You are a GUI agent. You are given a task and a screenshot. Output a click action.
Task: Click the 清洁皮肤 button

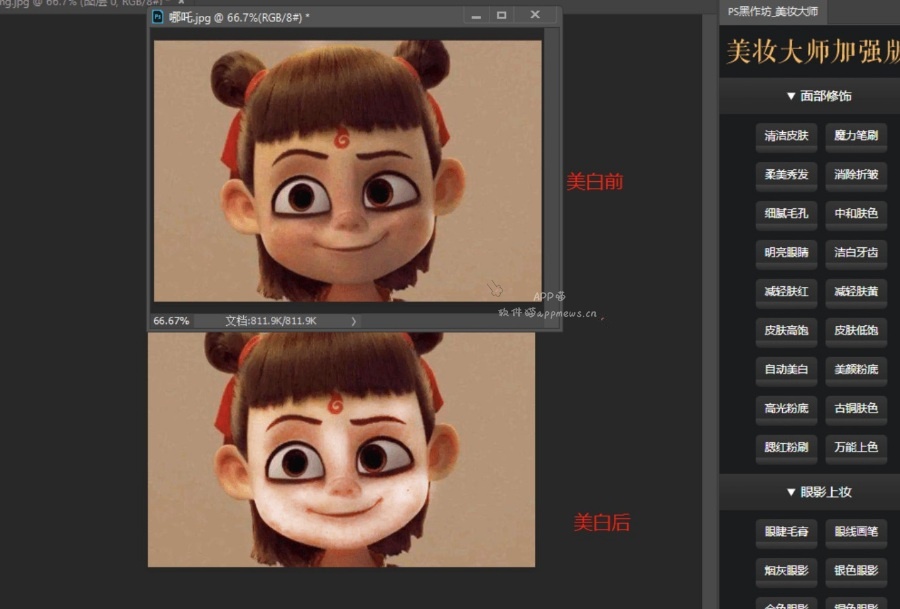786,136
